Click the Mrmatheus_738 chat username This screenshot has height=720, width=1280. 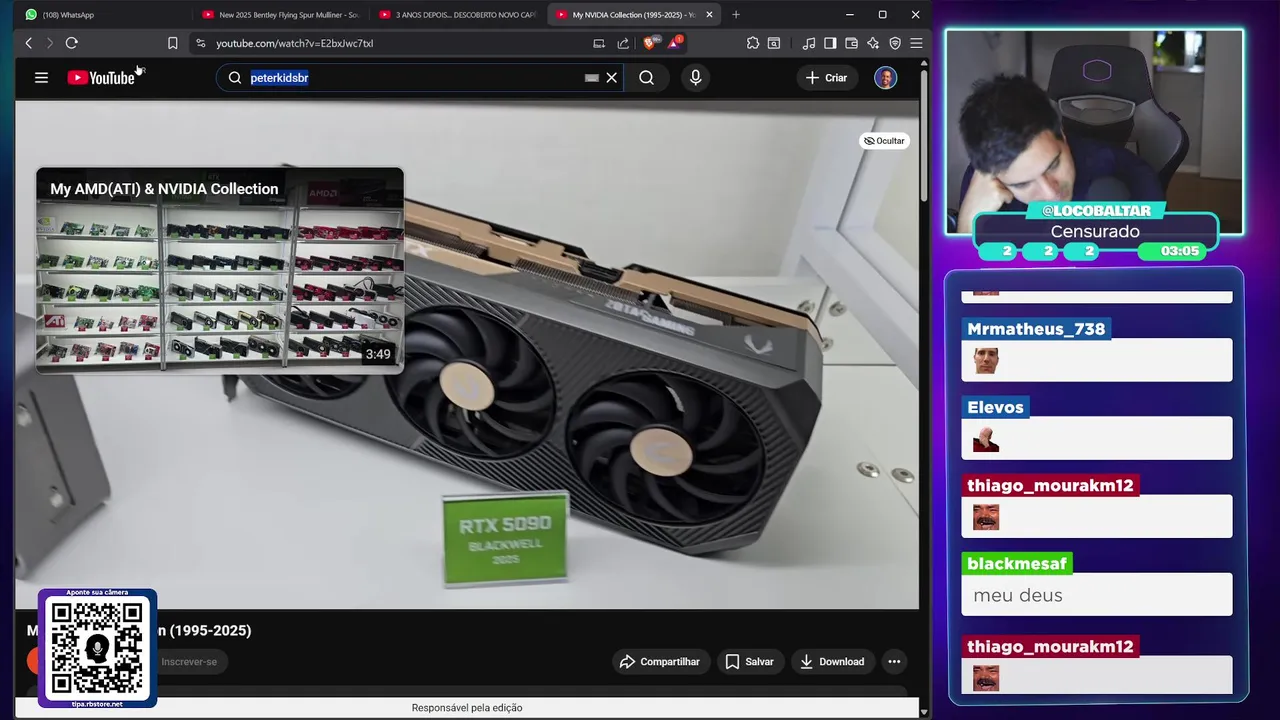pos(1036,329)
